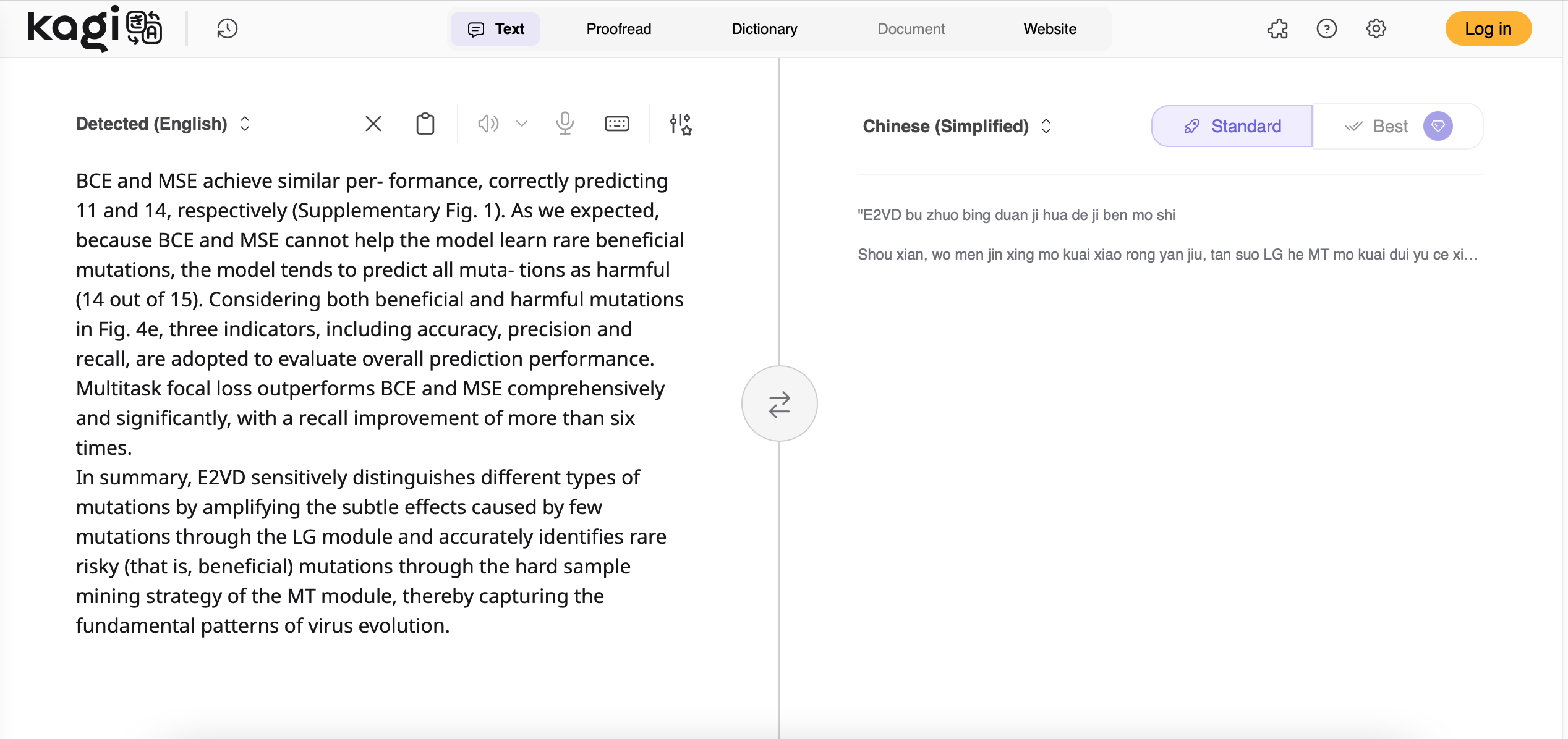Select Standard translation quality

[x=1232, y=126]
